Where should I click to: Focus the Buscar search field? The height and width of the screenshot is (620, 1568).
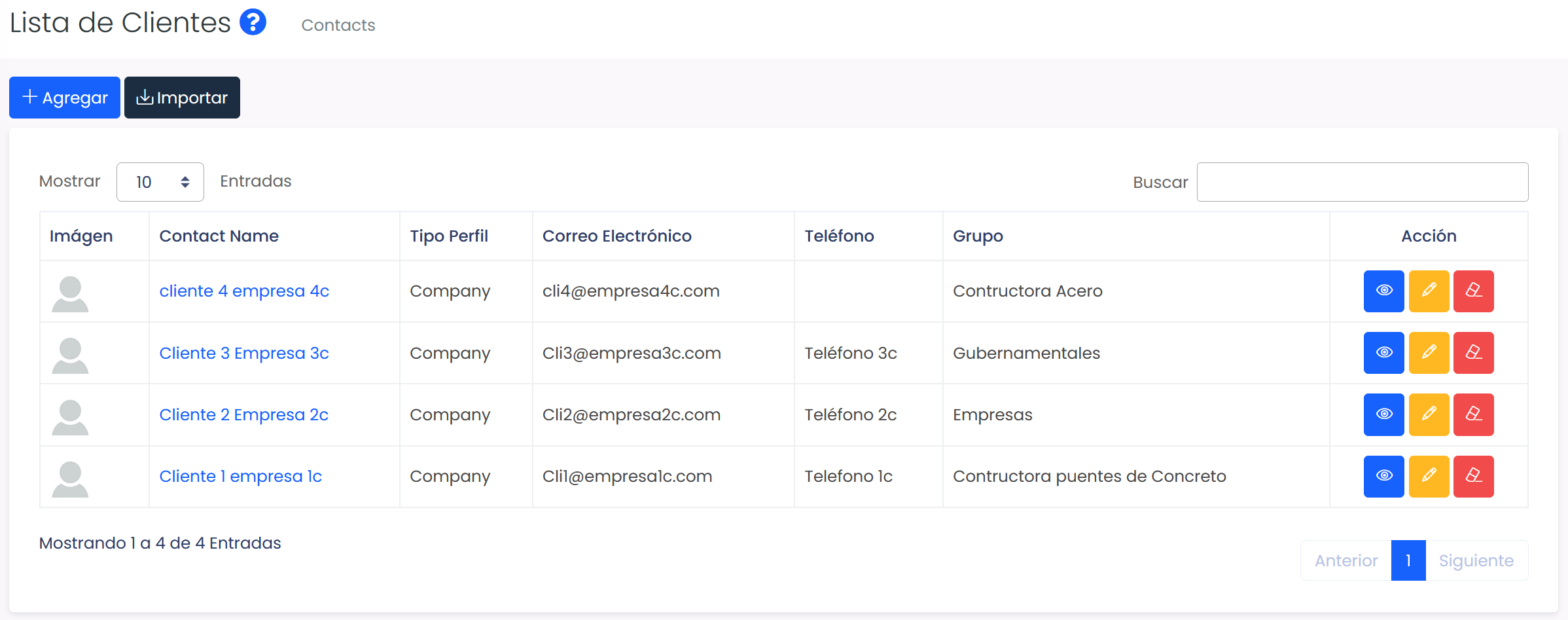(1362, 182)
